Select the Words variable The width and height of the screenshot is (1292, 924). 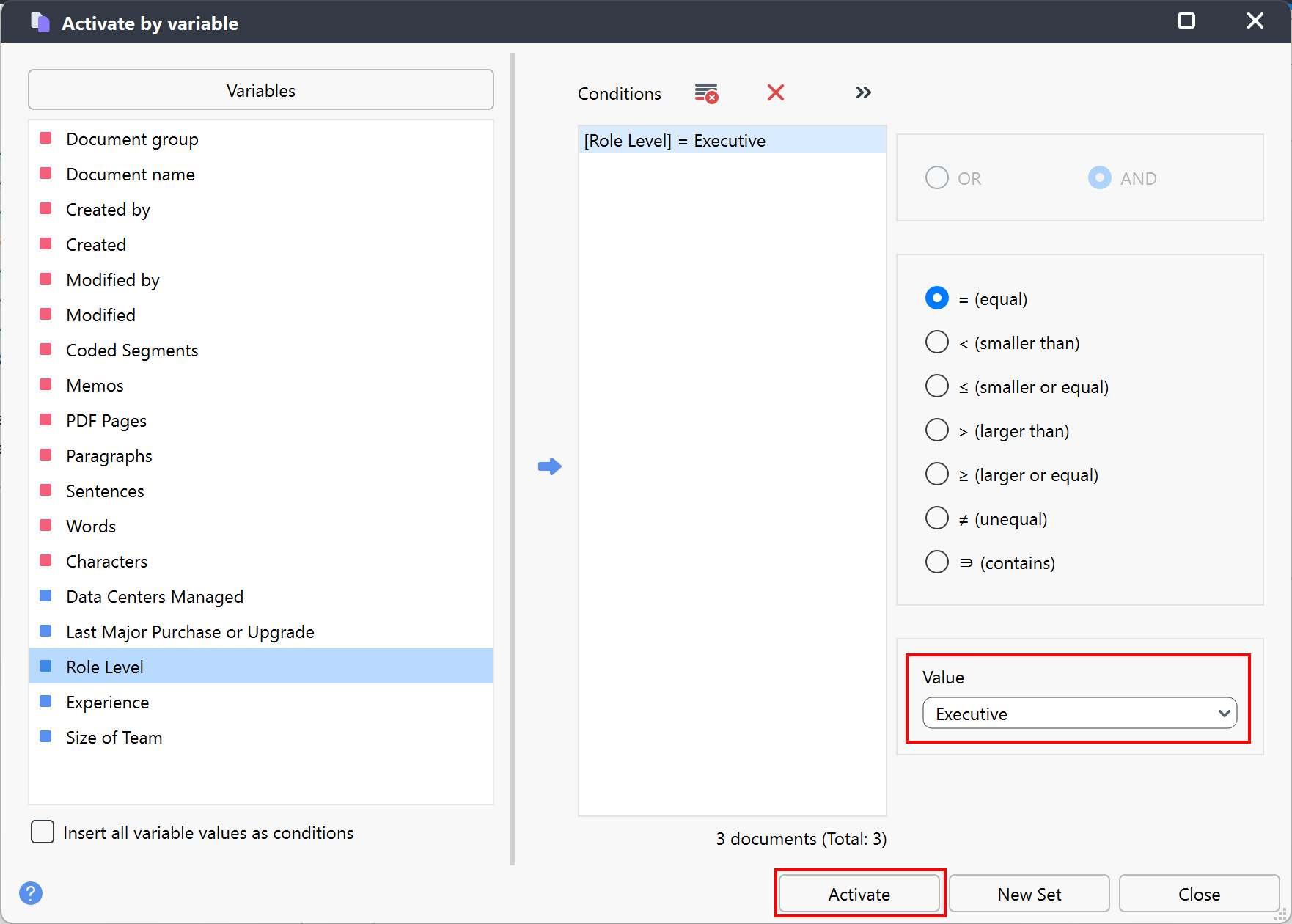click(x=261, y=526)
